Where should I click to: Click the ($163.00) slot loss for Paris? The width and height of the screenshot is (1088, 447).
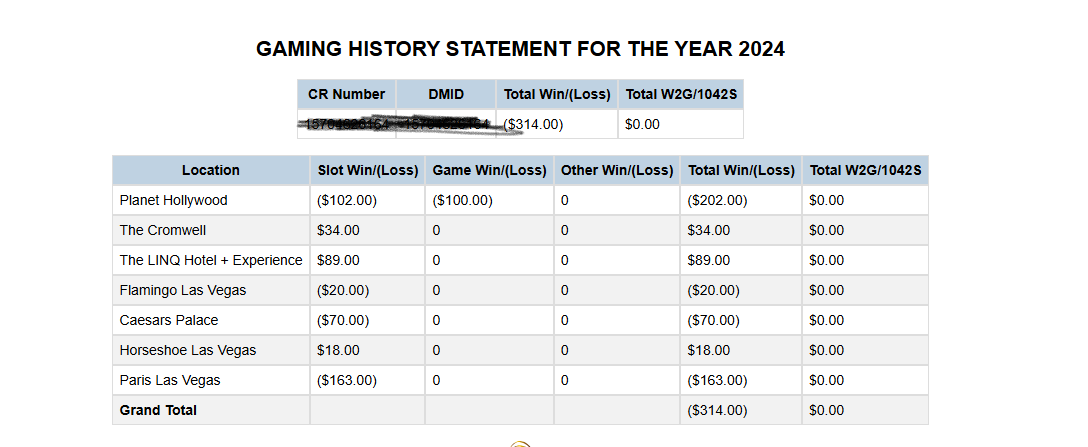(x=347, y=380)
